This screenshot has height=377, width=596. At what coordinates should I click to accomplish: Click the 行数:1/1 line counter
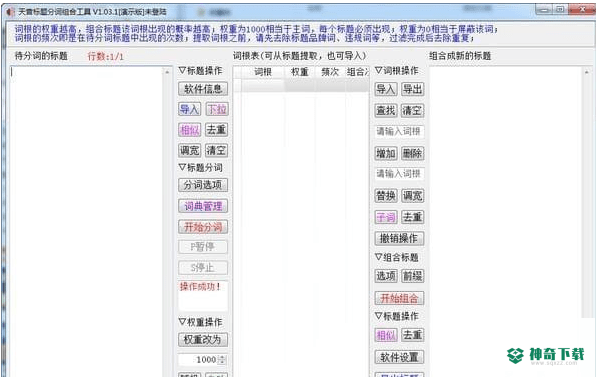pos(105,57)
